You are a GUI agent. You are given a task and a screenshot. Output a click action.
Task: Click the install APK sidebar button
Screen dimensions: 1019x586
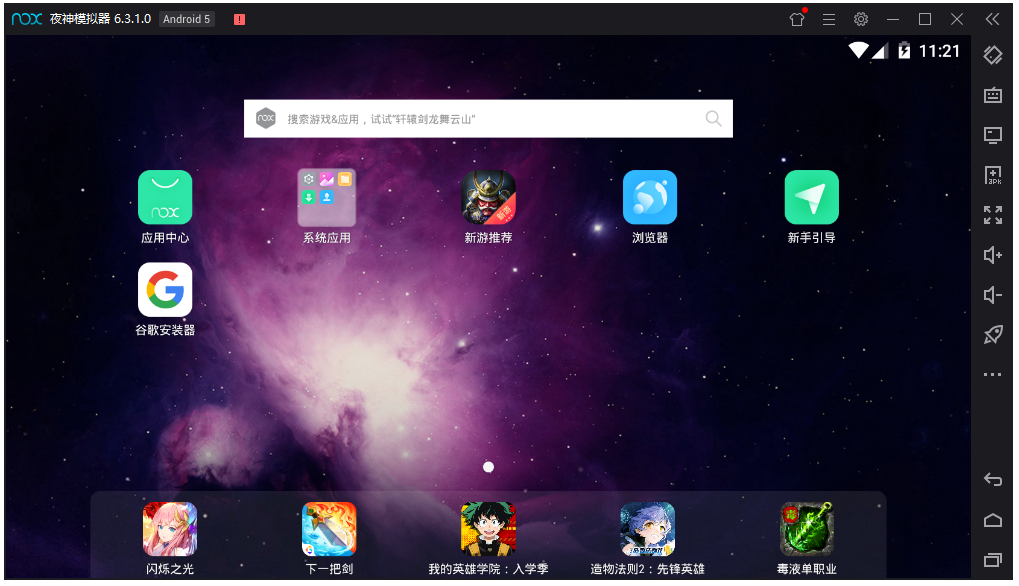point(992,175)
